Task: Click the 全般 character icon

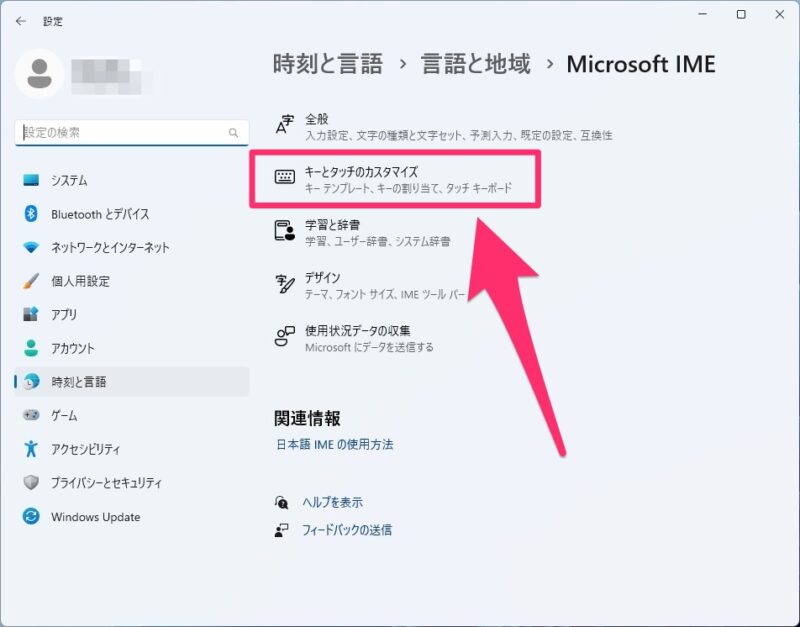Action: [x=285, y=124]
